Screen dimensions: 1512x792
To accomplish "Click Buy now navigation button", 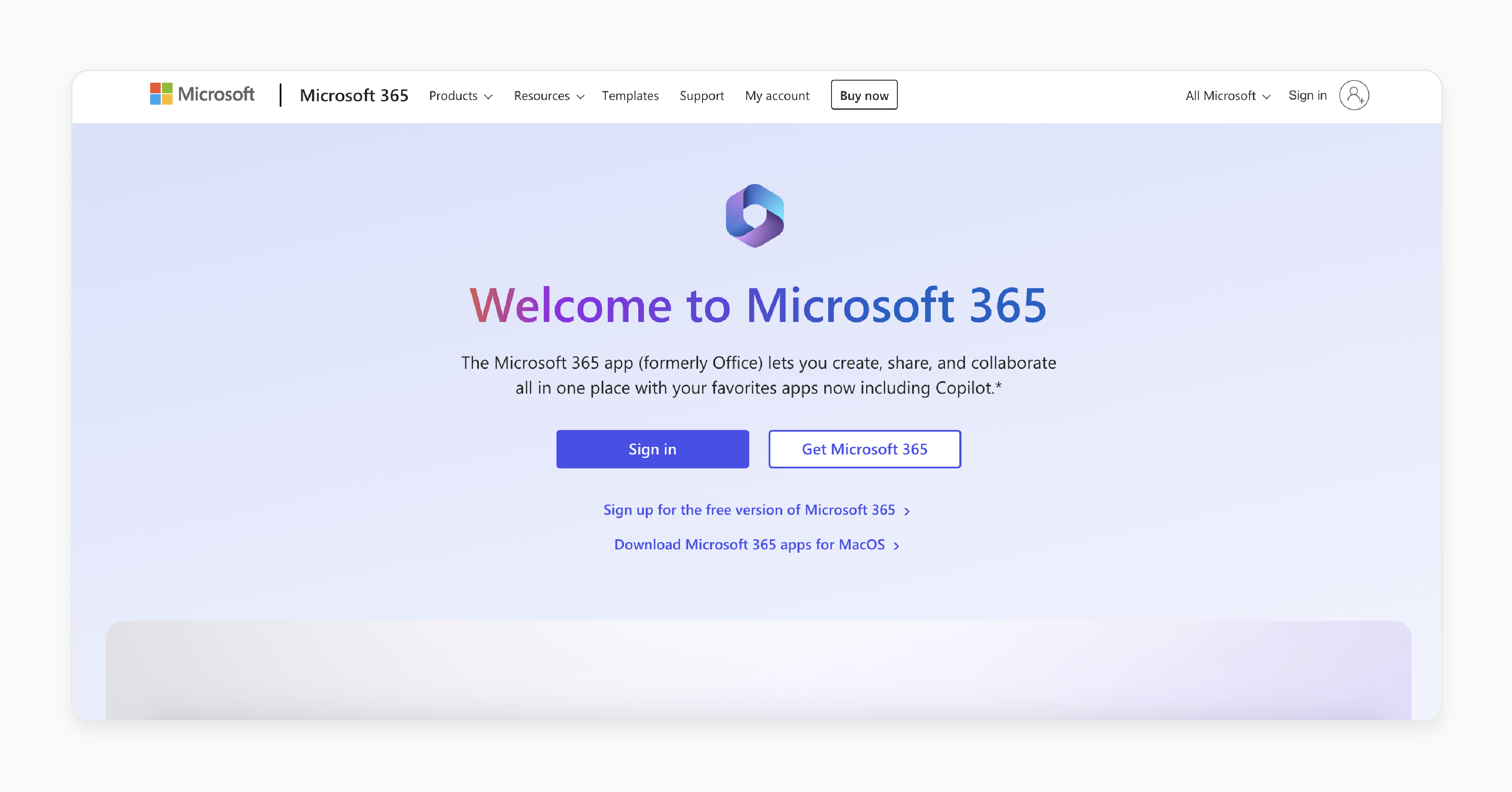I will tap(864, 95).
